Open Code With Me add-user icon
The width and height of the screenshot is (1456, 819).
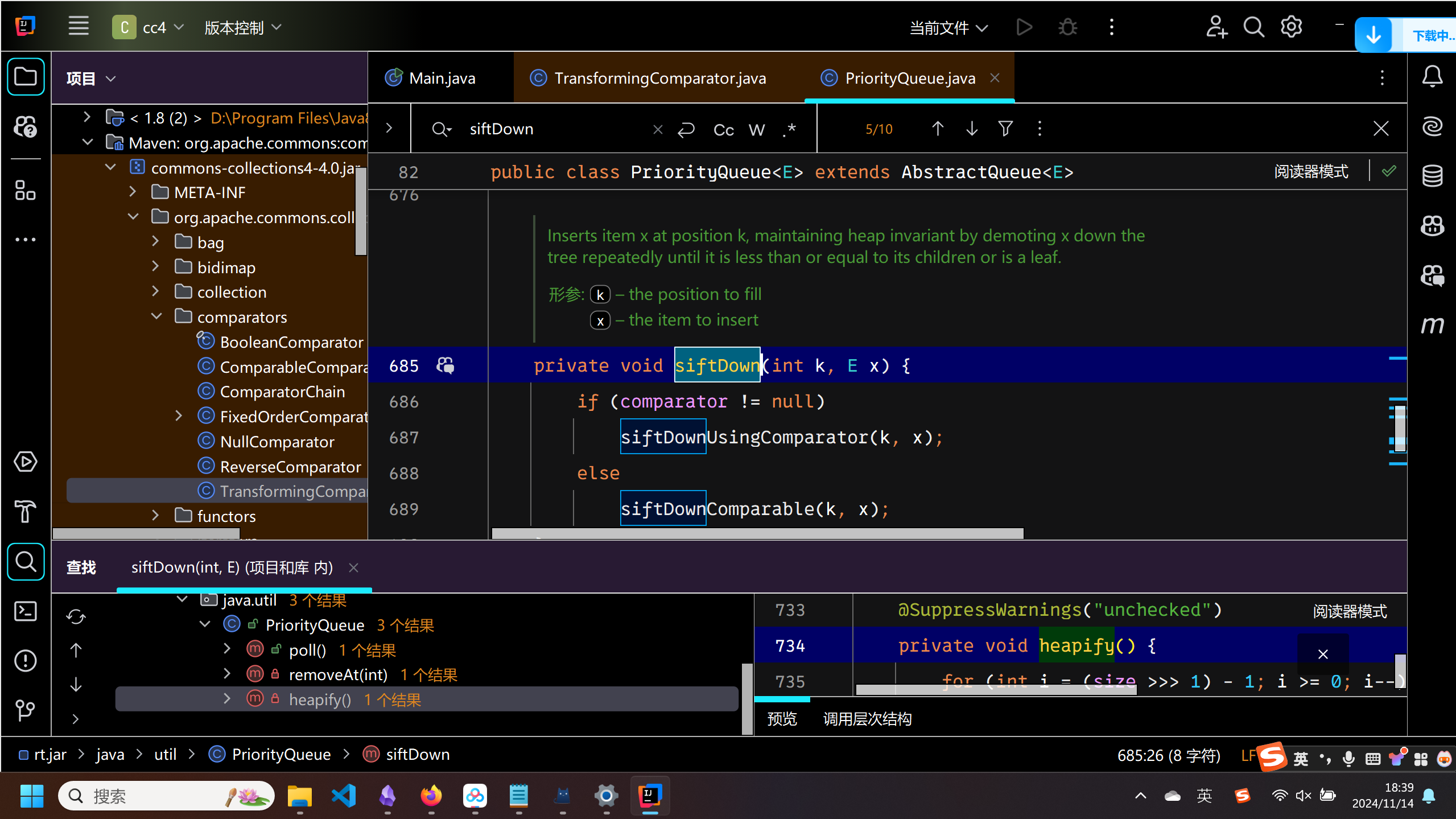pyautogui.click(x=1216, y=27)
